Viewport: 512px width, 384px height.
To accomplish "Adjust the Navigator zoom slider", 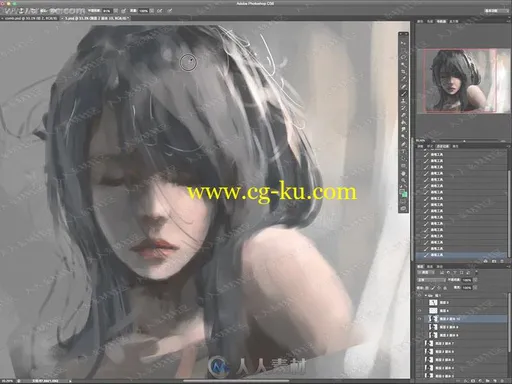I will coord(464,141).
